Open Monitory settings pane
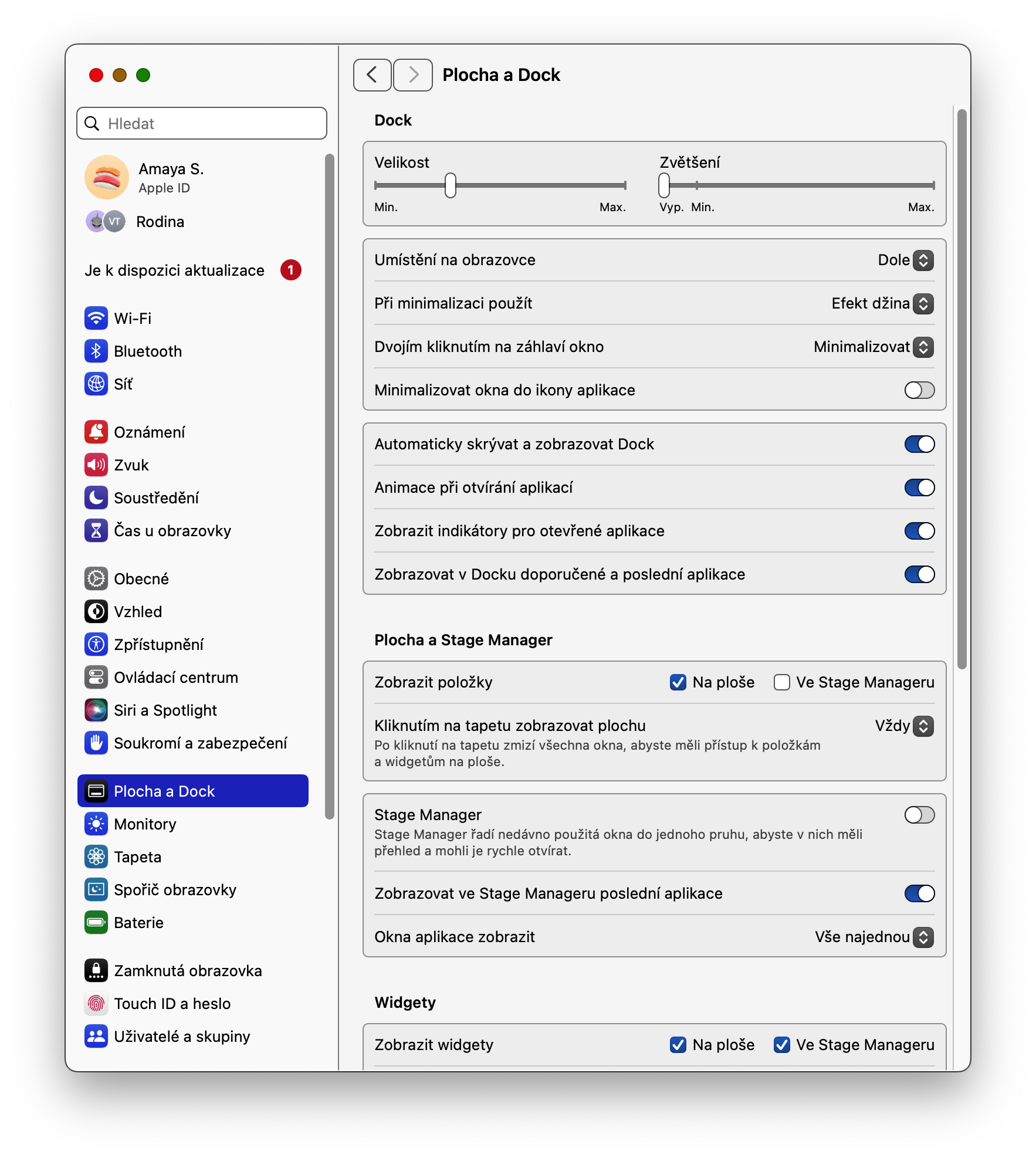1036x1158 pixels. click(193, 824)
